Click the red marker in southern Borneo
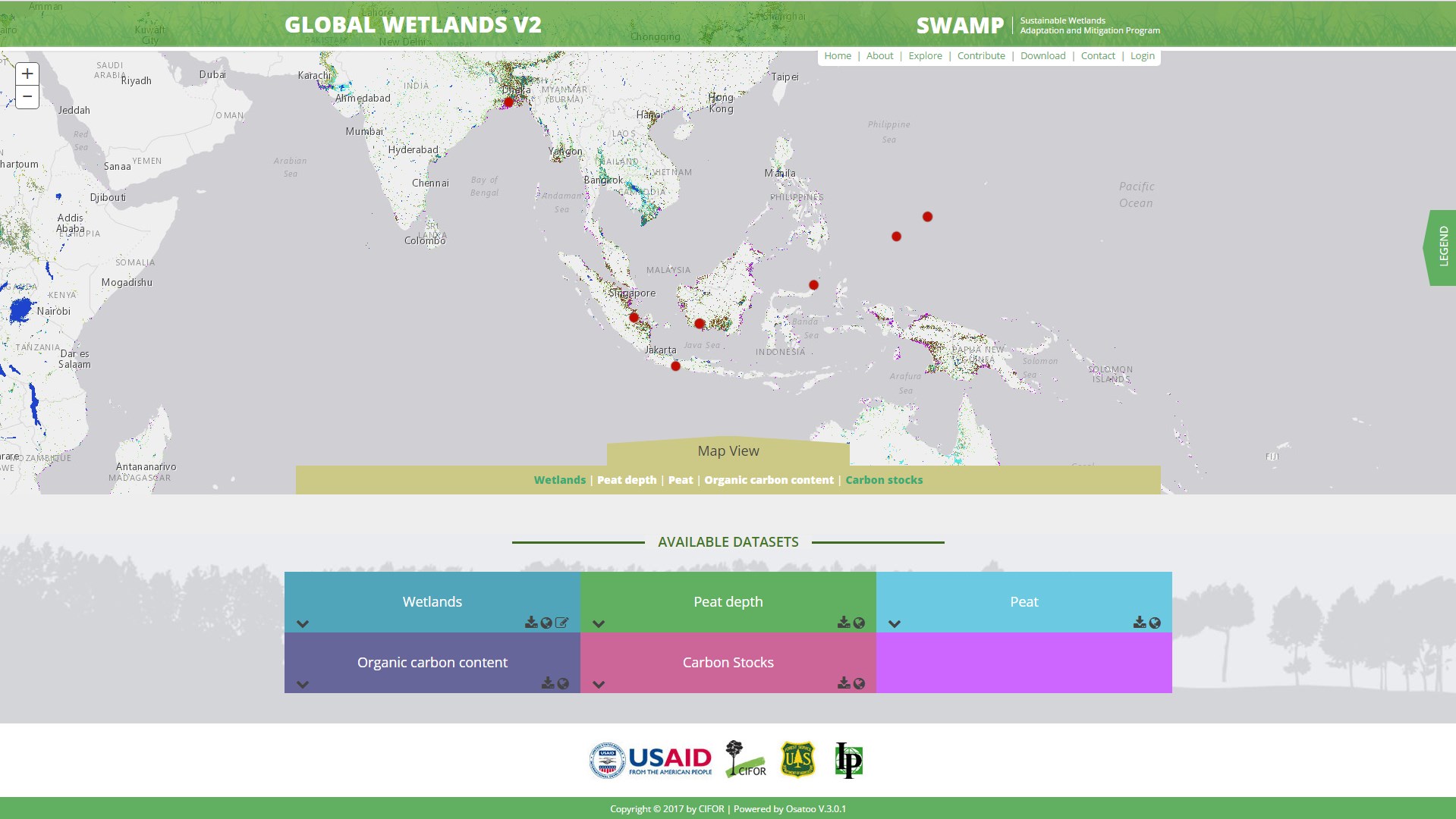The image size is (1456, 819). 700,324
